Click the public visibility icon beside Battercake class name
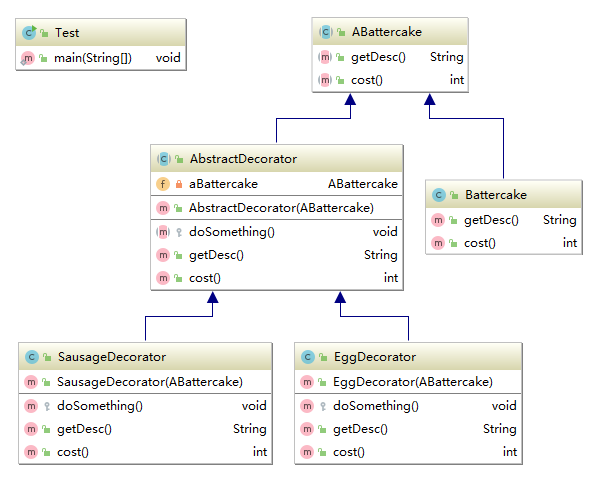This screenshot has width=599, height=481. click(x=454, y=195)
